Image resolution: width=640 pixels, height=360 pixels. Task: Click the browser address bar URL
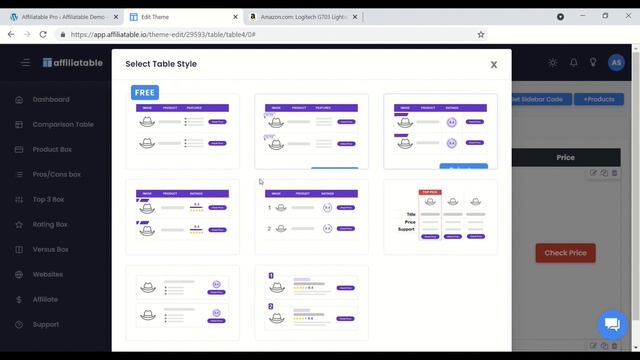coord(163,35)
